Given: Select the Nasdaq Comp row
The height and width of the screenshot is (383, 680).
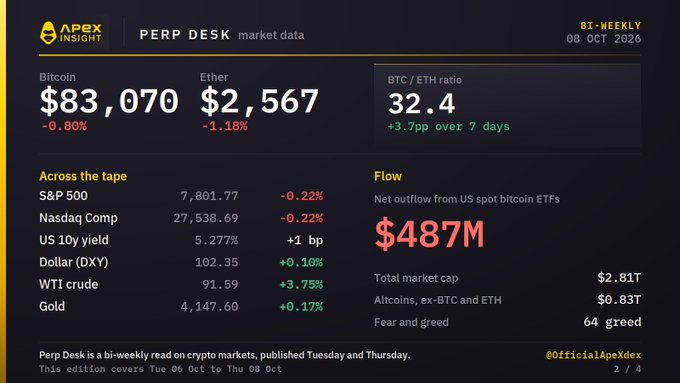Looking at the screenshot, I should [x=181, y=218].
